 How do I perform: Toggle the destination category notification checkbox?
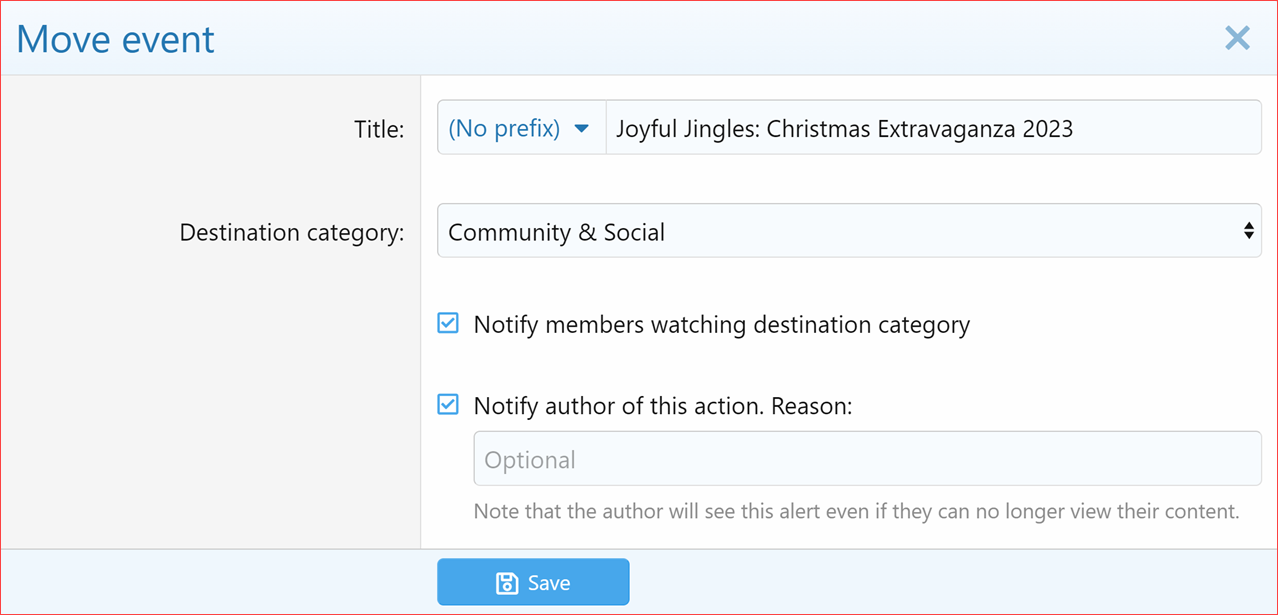coord(447,322)
